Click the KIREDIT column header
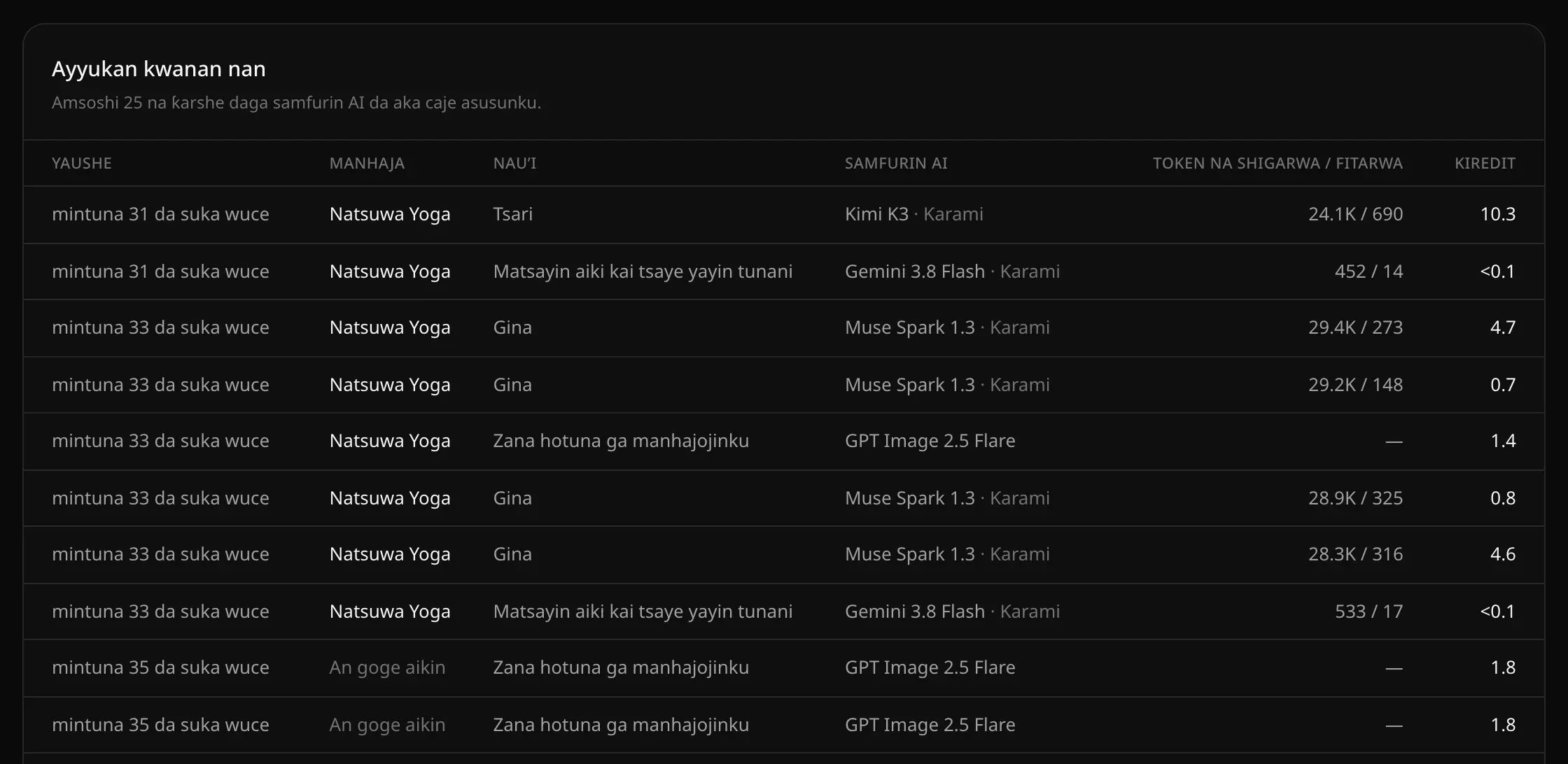 click(1485, 163)
